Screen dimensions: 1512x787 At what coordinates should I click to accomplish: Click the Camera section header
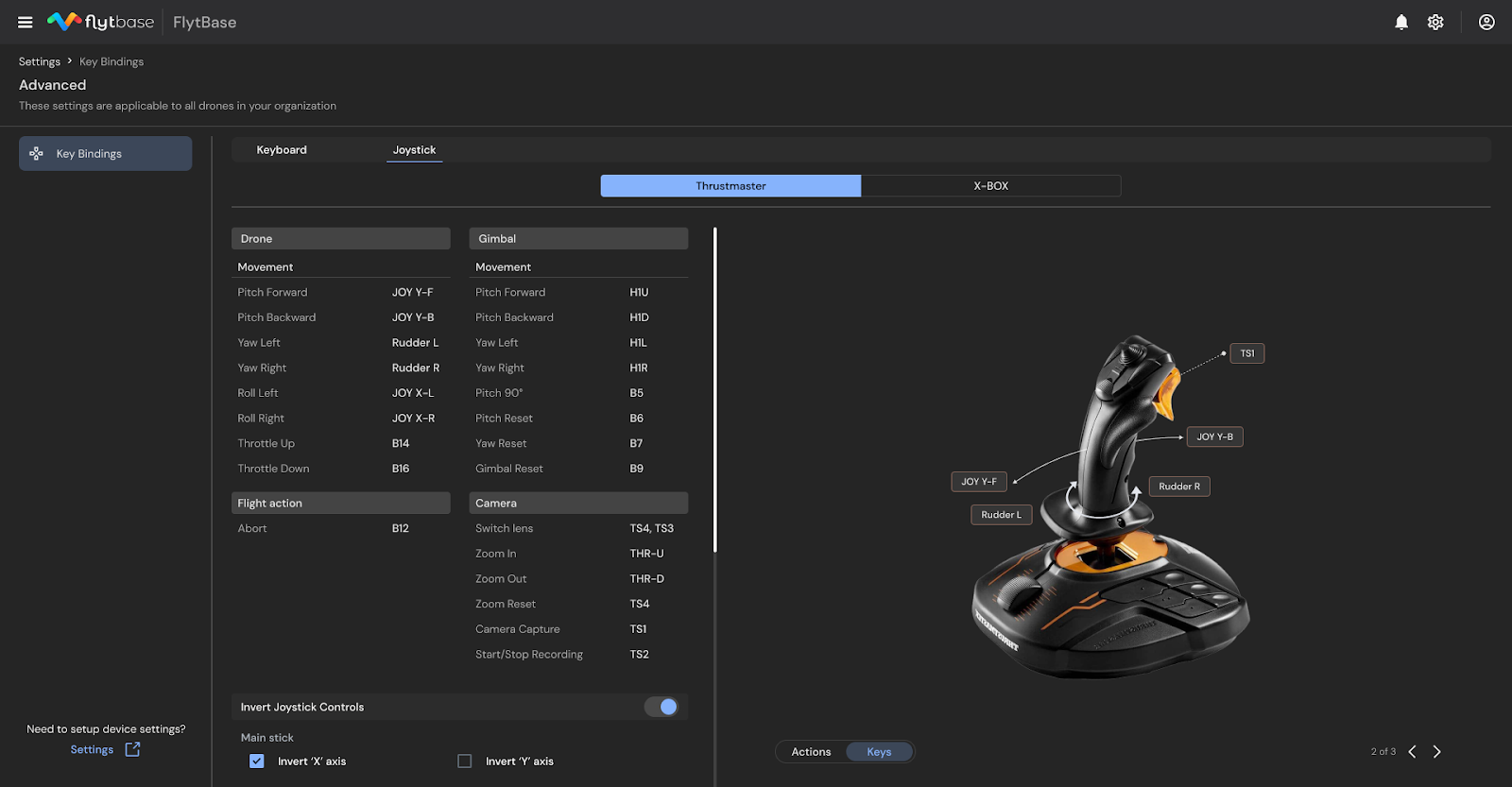point(578,504)
